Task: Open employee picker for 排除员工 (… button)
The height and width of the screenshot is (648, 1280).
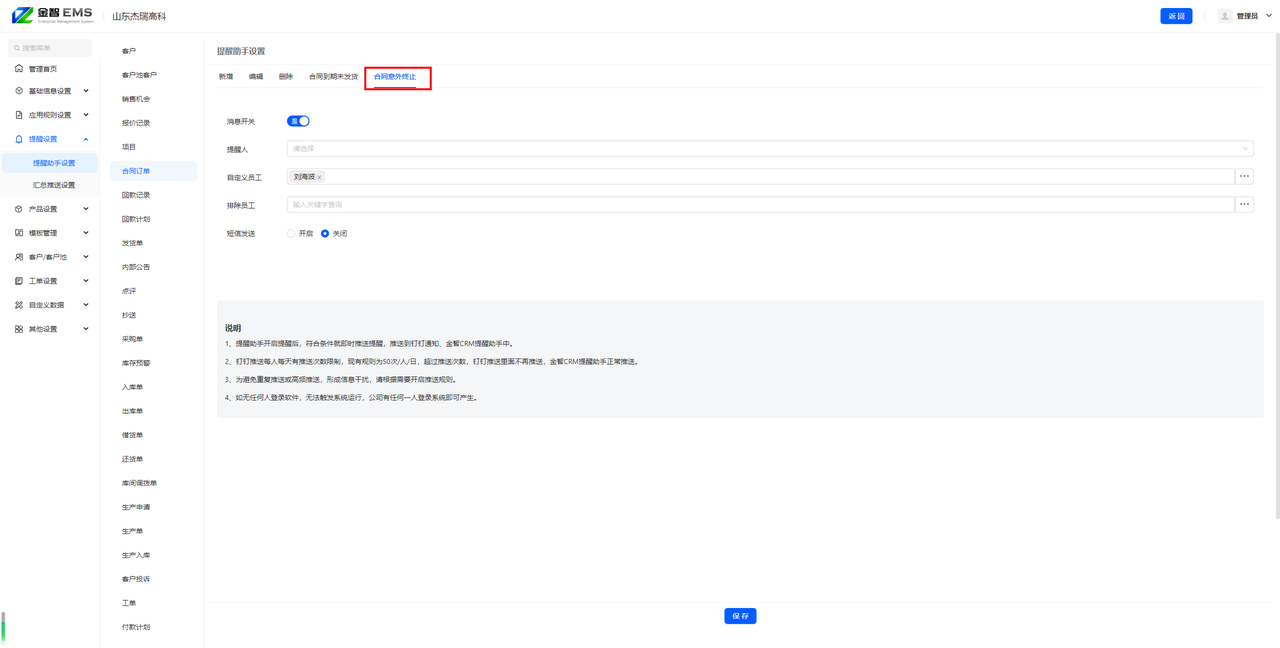Action: click(1245, 204)
